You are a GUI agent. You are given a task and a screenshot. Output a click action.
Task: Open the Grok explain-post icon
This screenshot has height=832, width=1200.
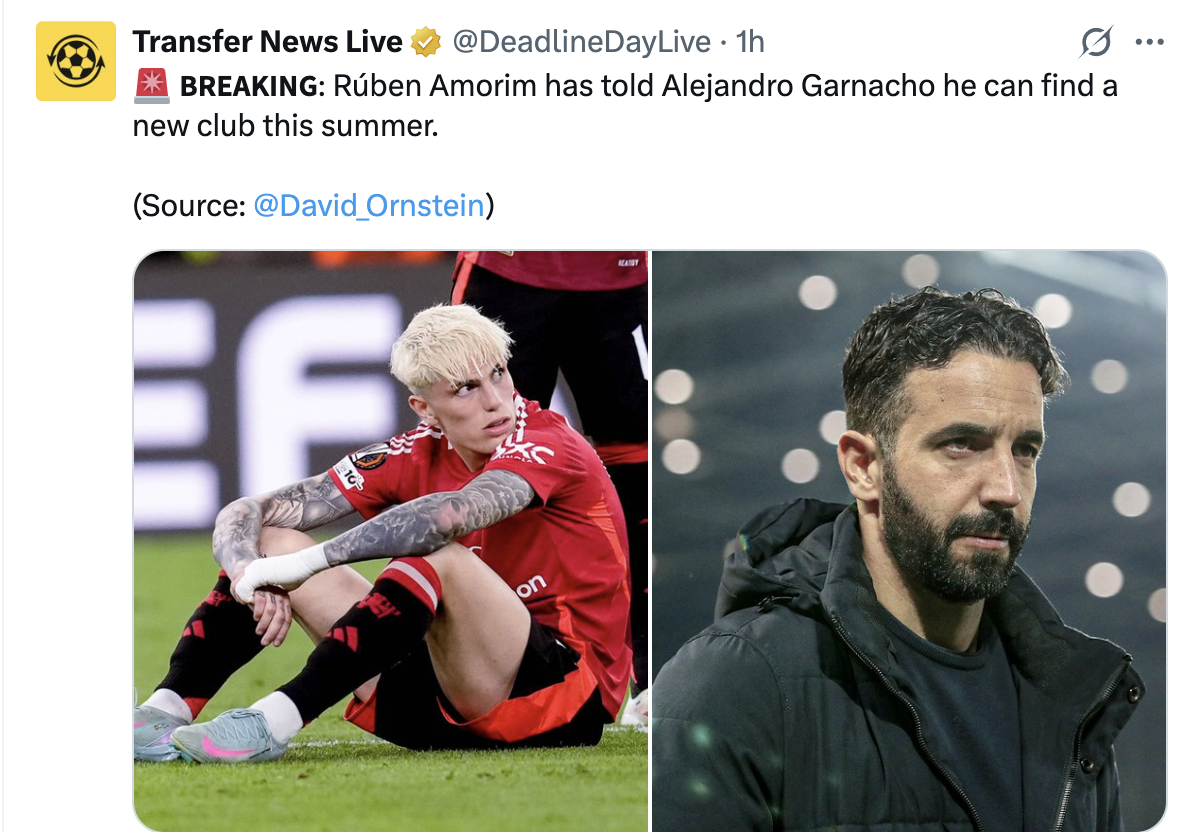click(x=1096, y=42)
